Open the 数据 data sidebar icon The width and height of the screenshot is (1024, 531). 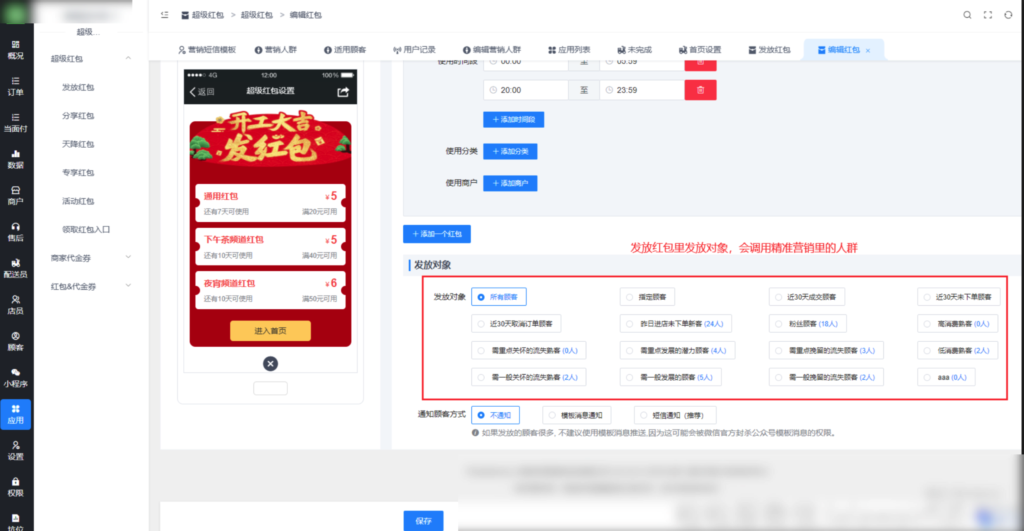click(16, 159)
